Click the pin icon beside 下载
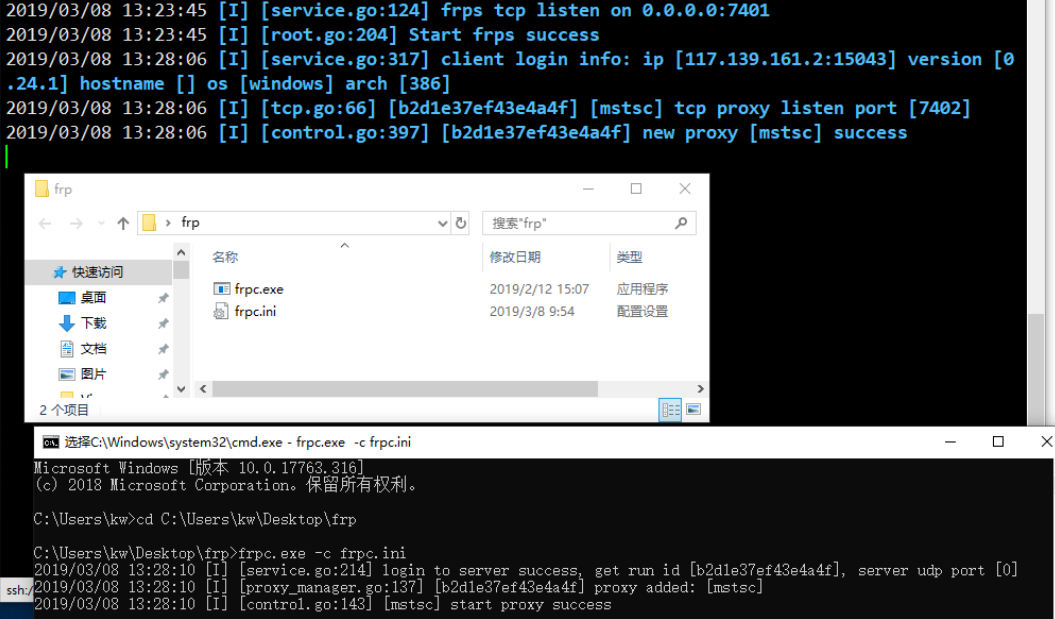The image size is (1055, 619). coord(163,324)
